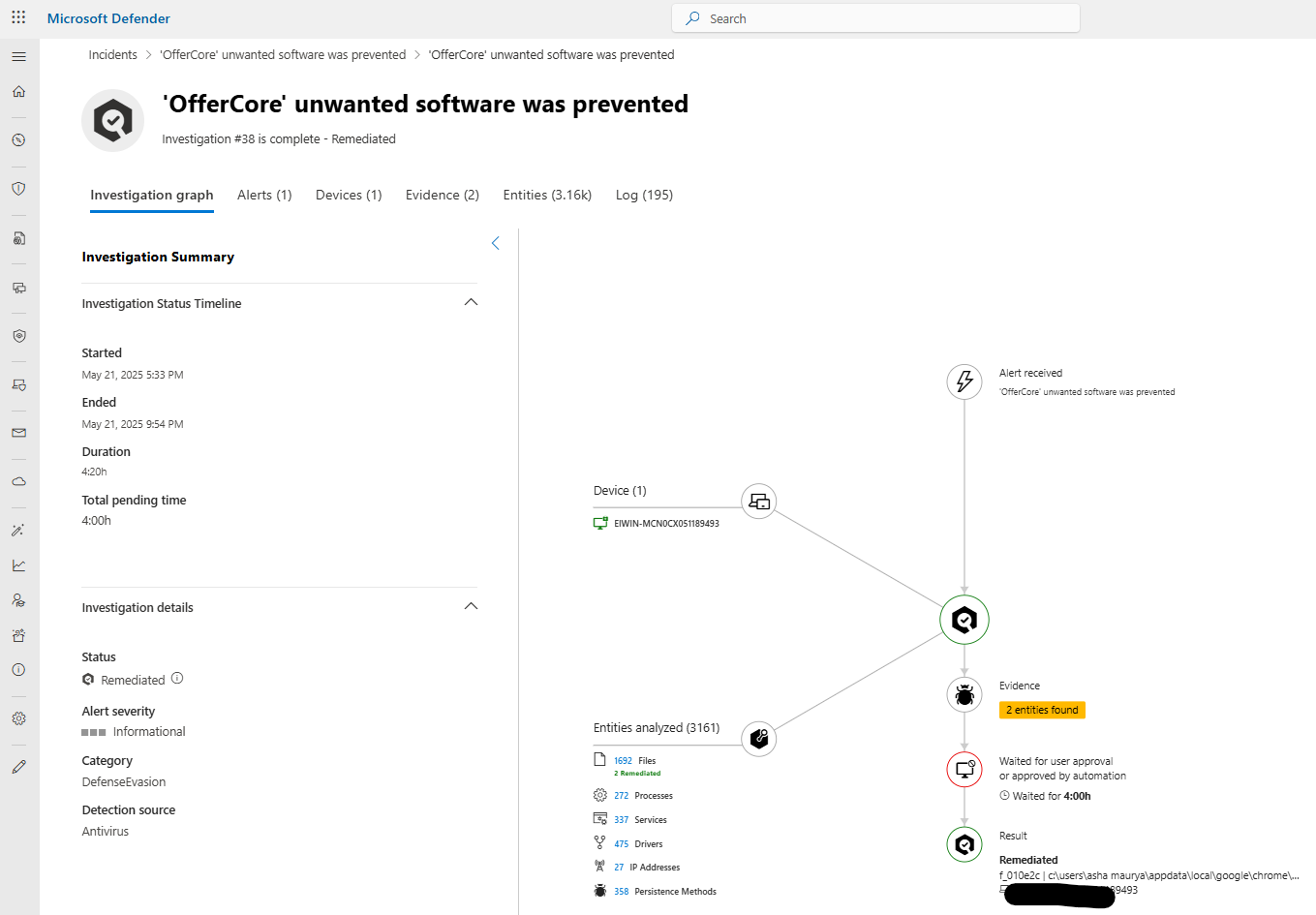
Task: Click the started time May 21, 2025 5:33 PM
Action: point(133,375)
